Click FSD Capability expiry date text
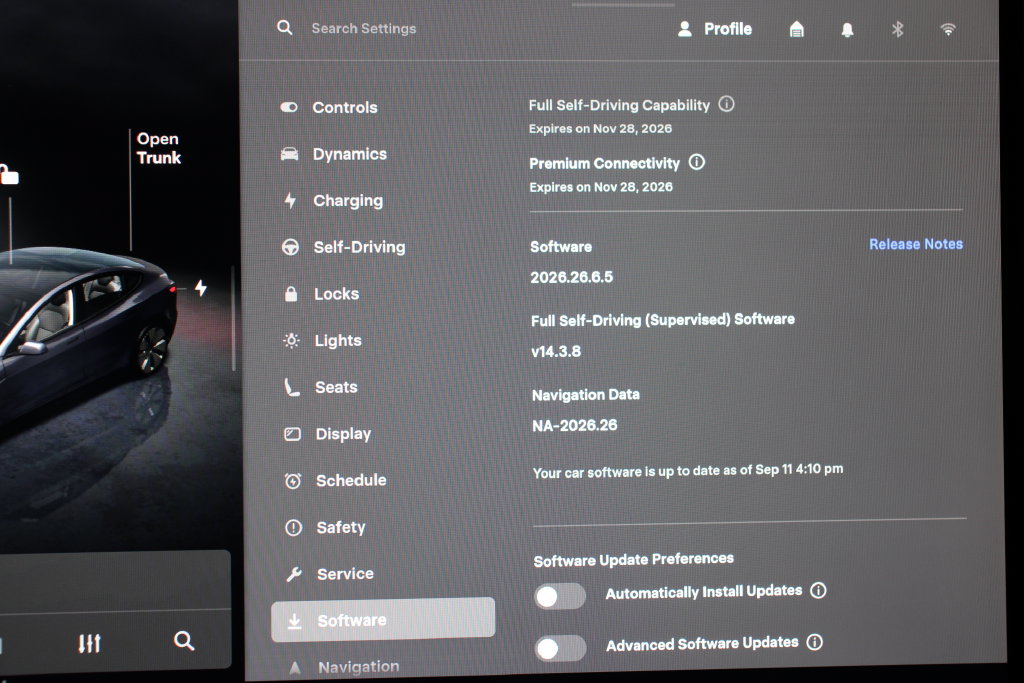The width and height of the screenshot is (1024, 683). click(x=600, y=129)
